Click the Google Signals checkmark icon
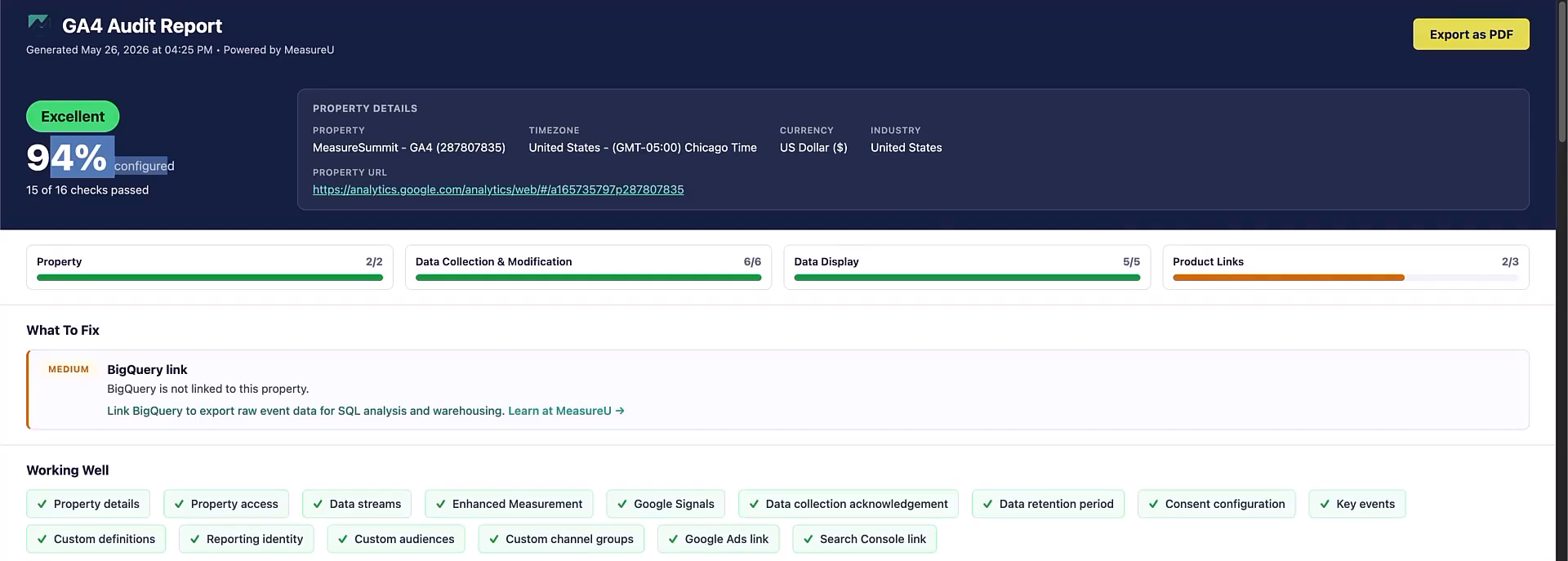The height and width of the screenshot is (561, 1568). point(622,504)
